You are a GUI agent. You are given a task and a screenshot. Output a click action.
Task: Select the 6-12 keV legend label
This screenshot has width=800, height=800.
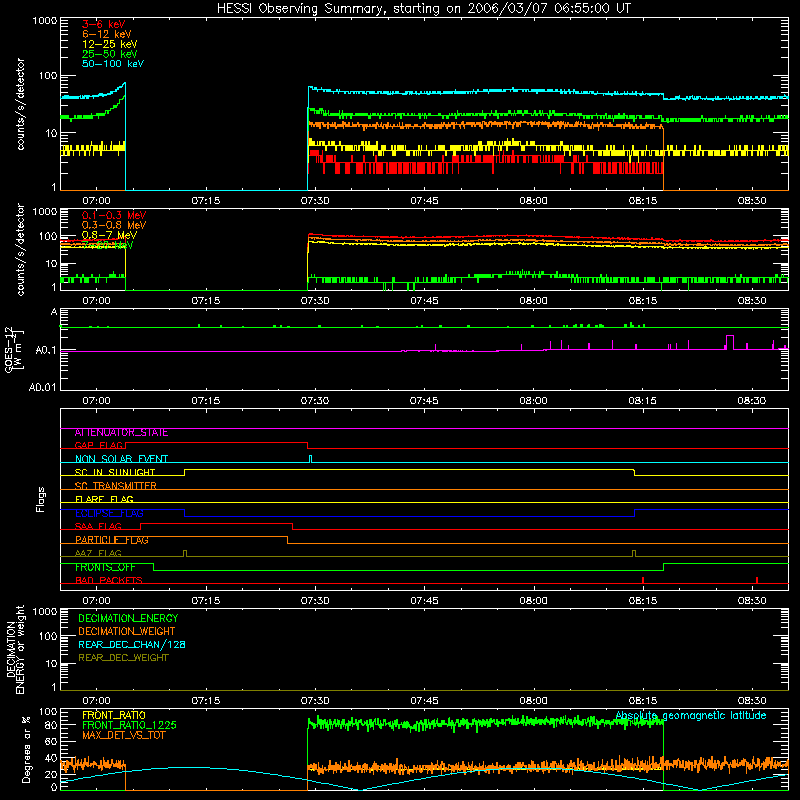pos(107,34)
